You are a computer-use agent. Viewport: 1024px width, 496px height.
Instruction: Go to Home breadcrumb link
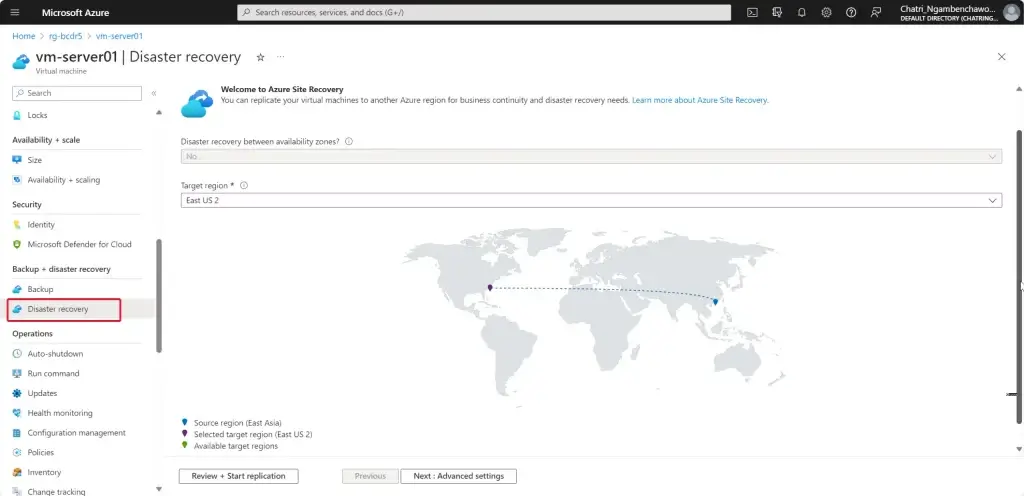[x=24, y=37]
